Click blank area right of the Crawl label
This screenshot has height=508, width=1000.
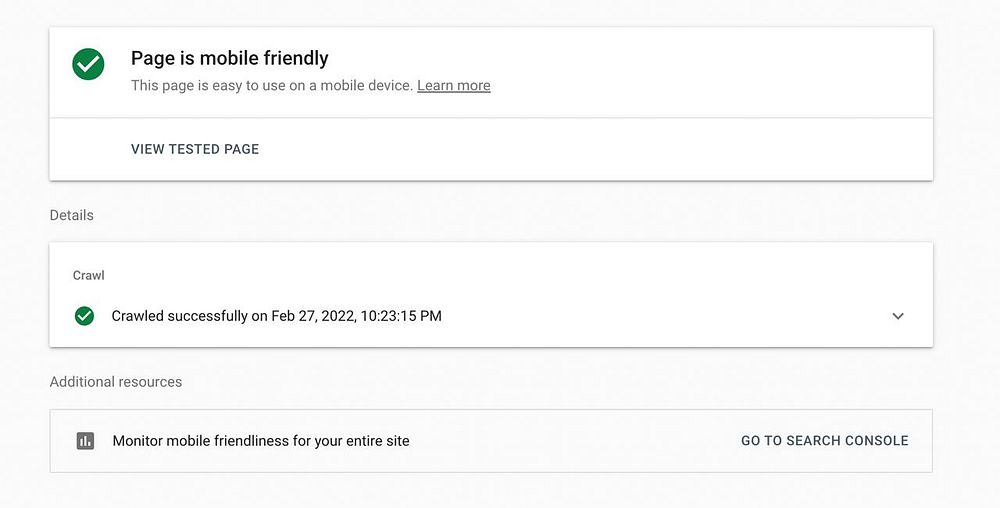pos(500,275)
